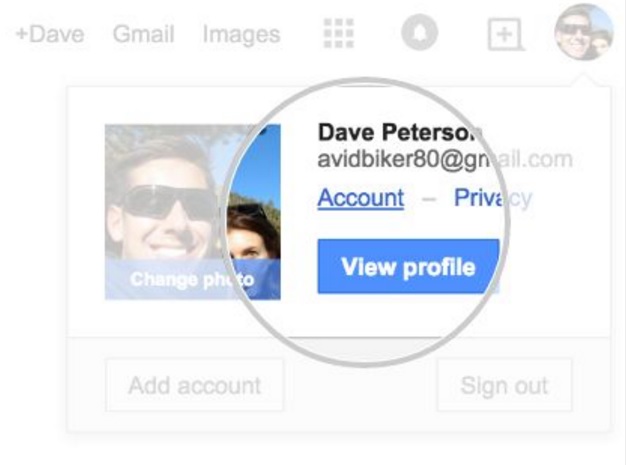Open the Images link

(x=241, y=34)
